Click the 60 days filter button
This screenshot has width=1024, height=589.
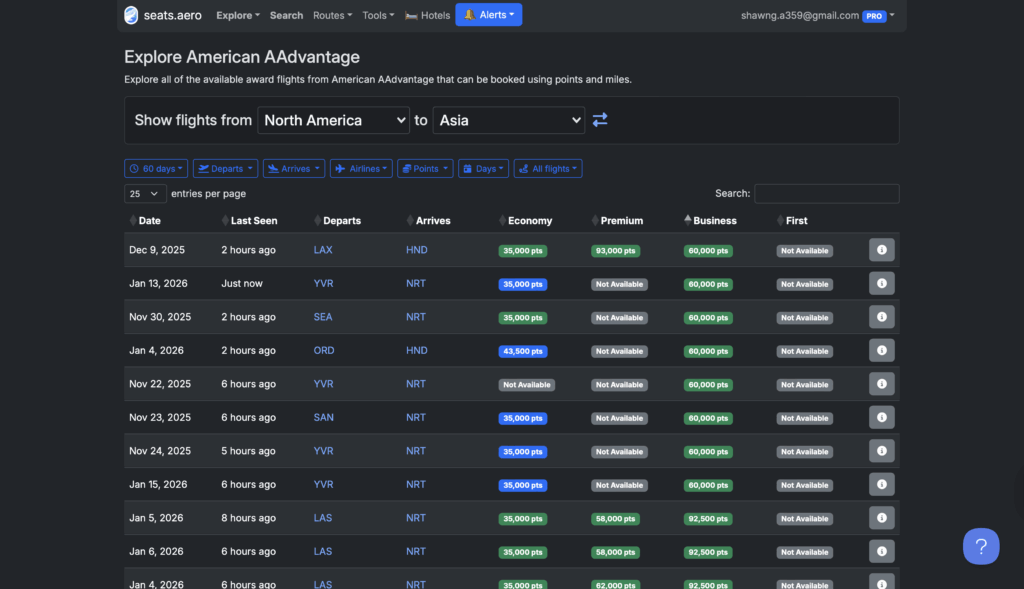155,169
